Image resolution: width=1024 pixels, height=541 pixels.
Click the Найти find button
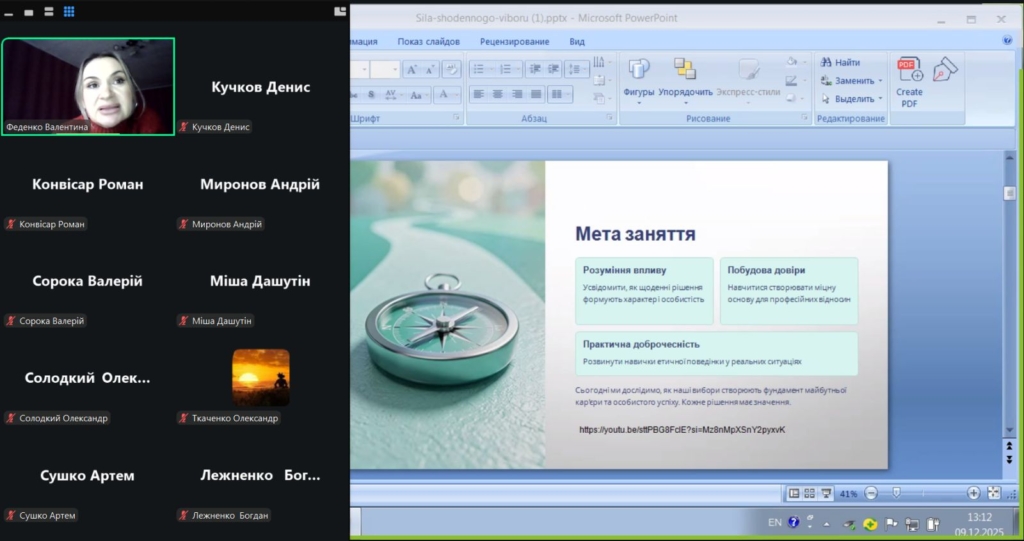click(x=841, y=62)
